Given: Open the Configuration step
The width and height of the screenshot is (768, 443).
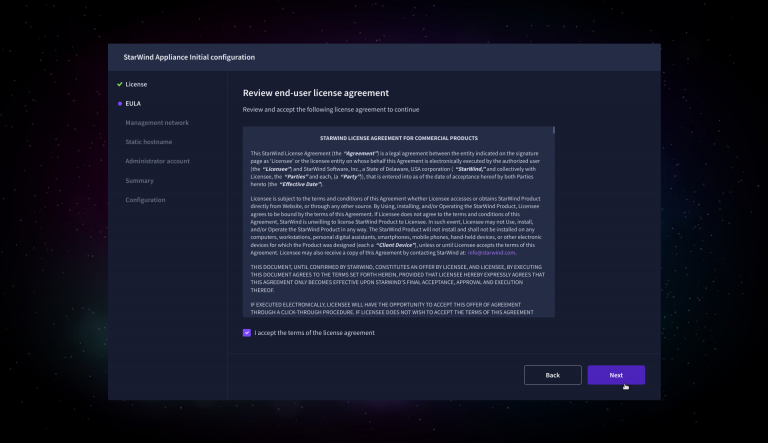Looking at the screenshot, I should [145, 199].
